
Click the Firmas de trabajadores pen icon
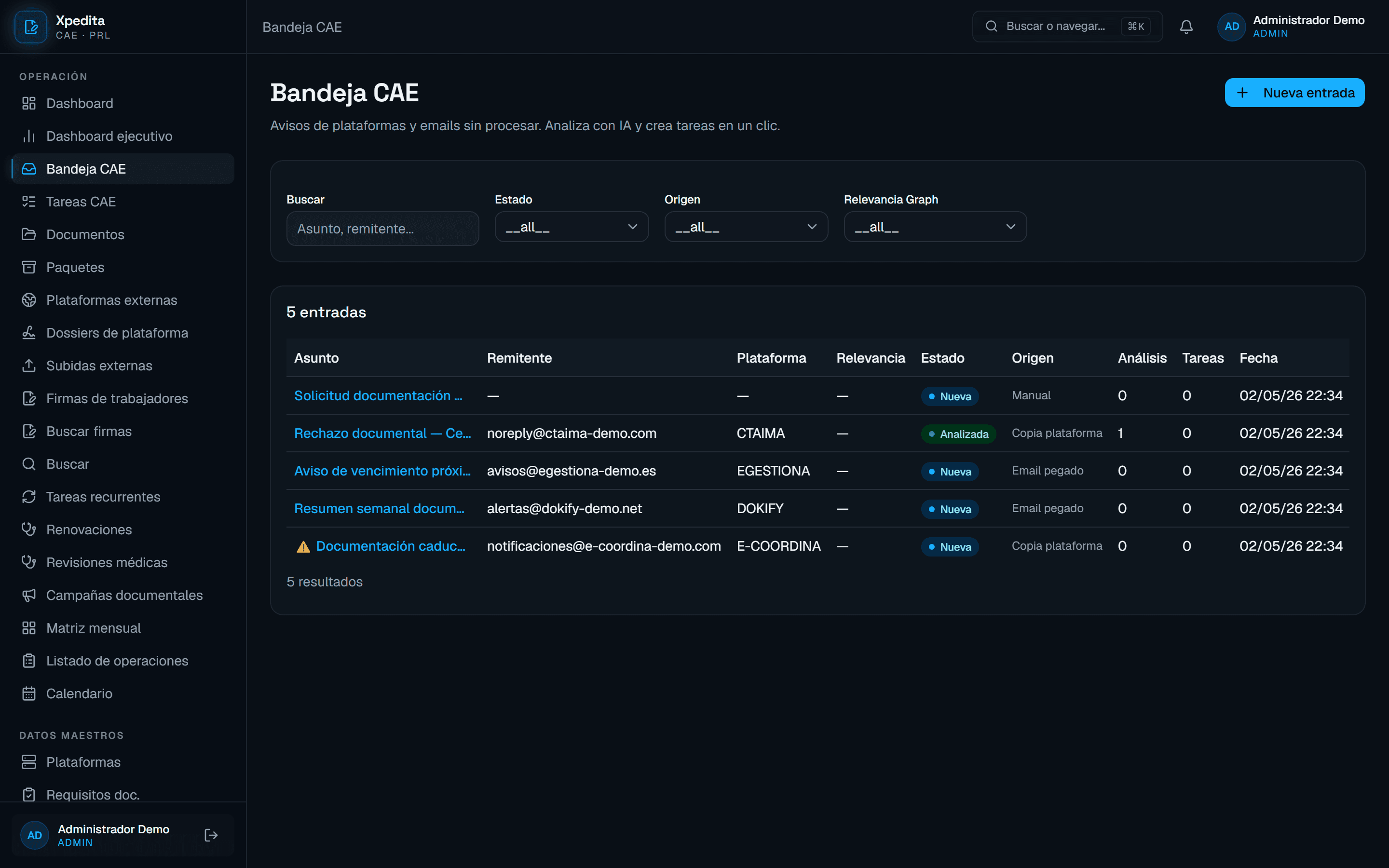pyautogui.click(x=29, y=398)
